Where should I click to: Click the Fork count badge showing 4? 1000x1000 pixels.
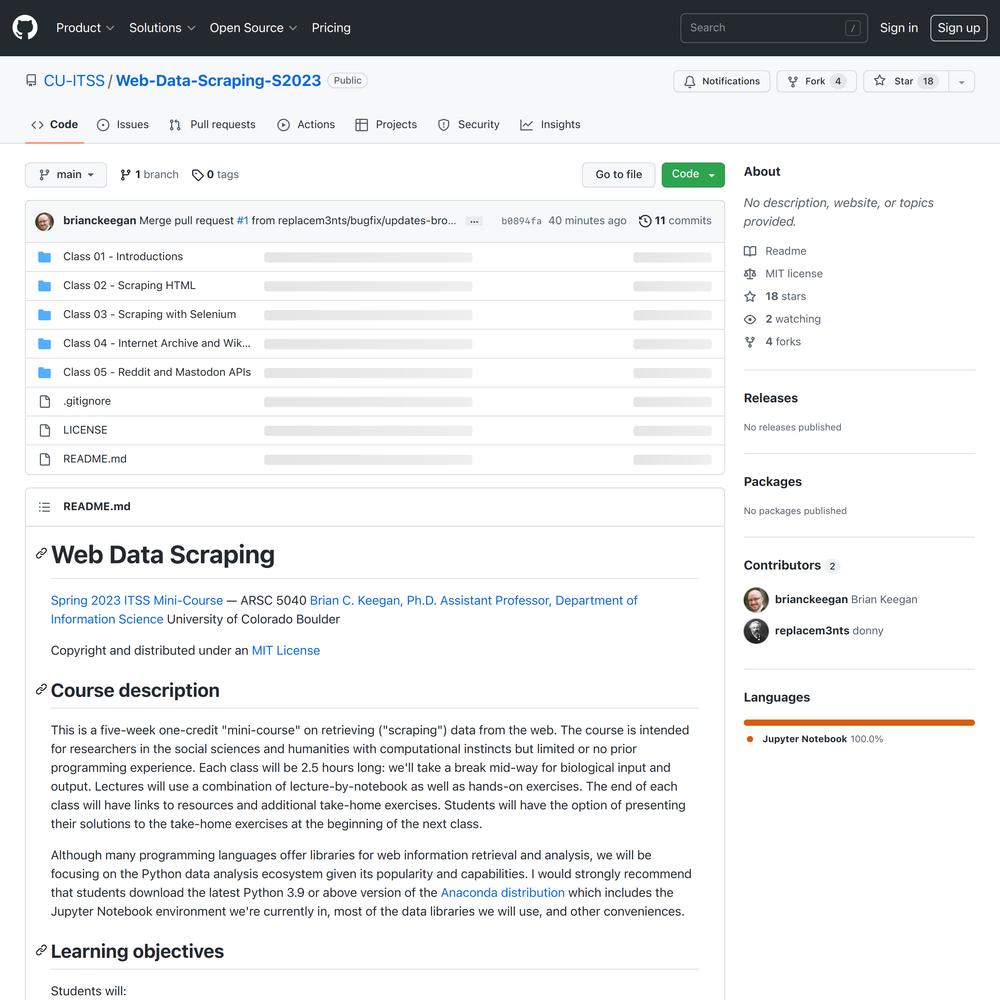point(838,81)
